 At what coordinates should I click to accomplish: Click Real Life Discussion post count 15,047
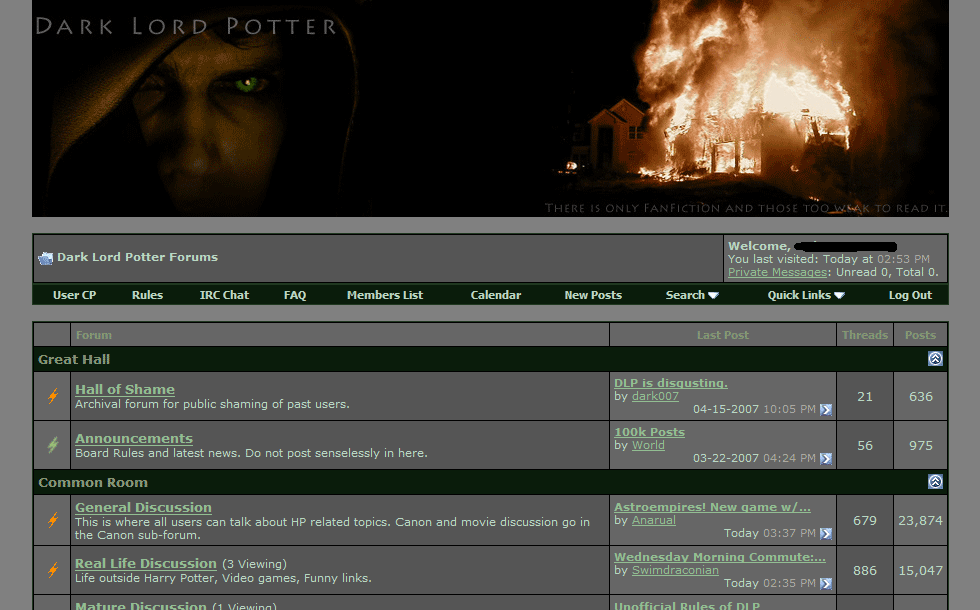tap(921, 571)
